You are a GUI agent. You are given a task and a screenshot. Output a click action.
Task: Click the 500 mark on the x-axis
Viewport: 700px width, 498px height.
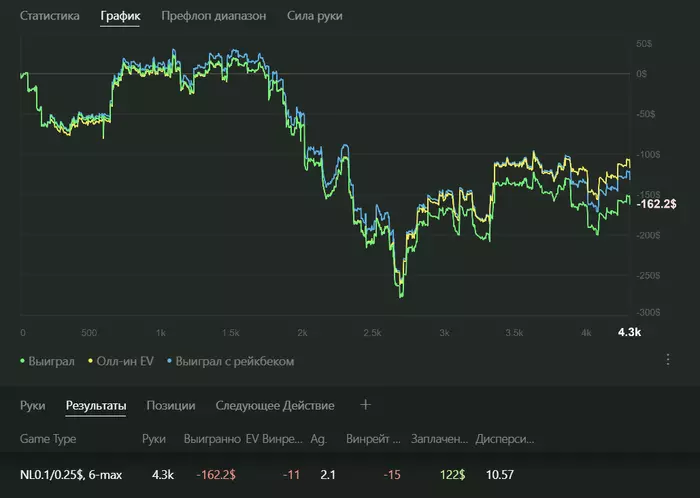[x=89, y=333]
